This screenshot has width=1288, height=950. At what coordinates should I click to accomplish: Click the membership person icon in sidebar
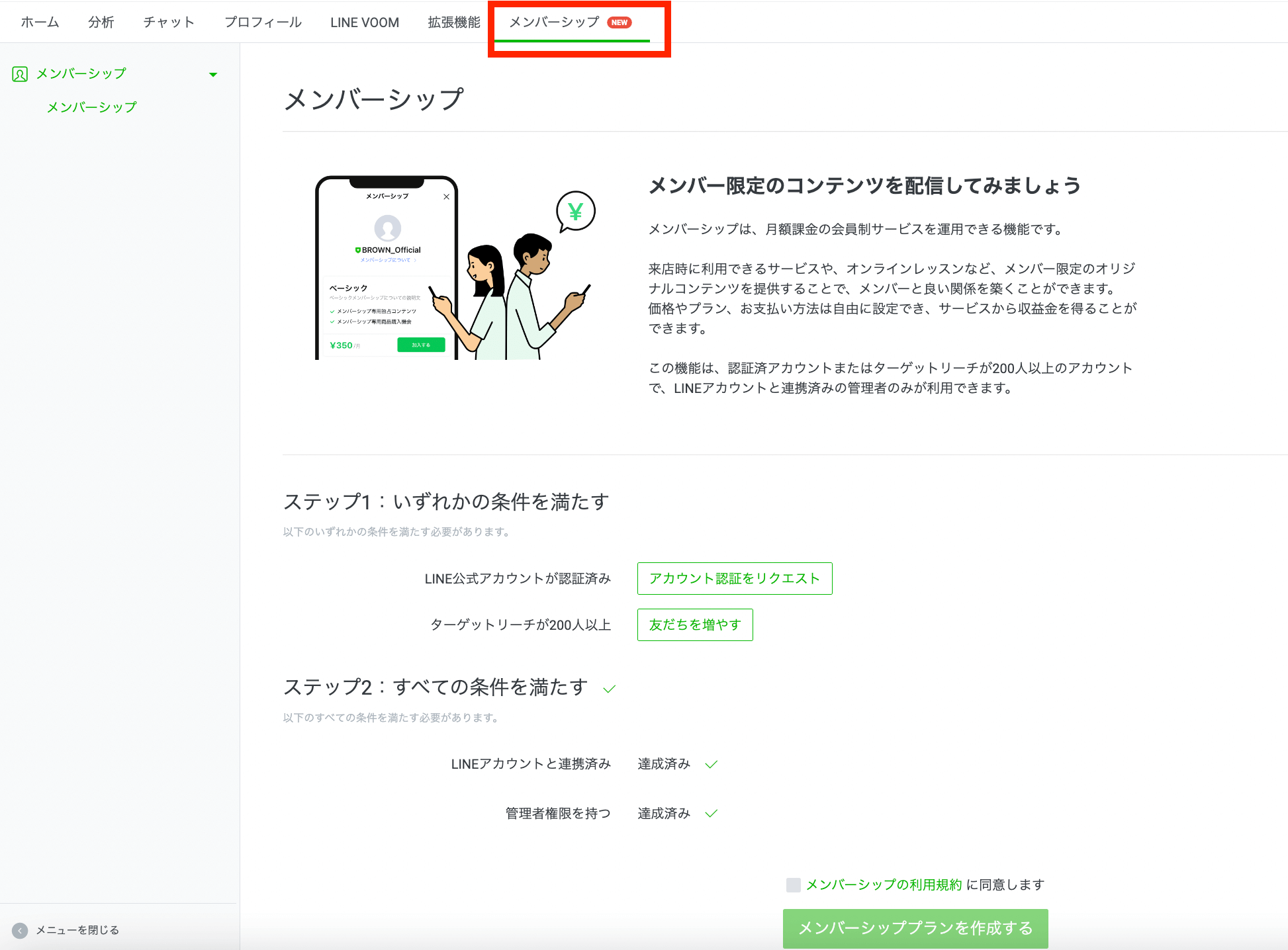point(20,74)
